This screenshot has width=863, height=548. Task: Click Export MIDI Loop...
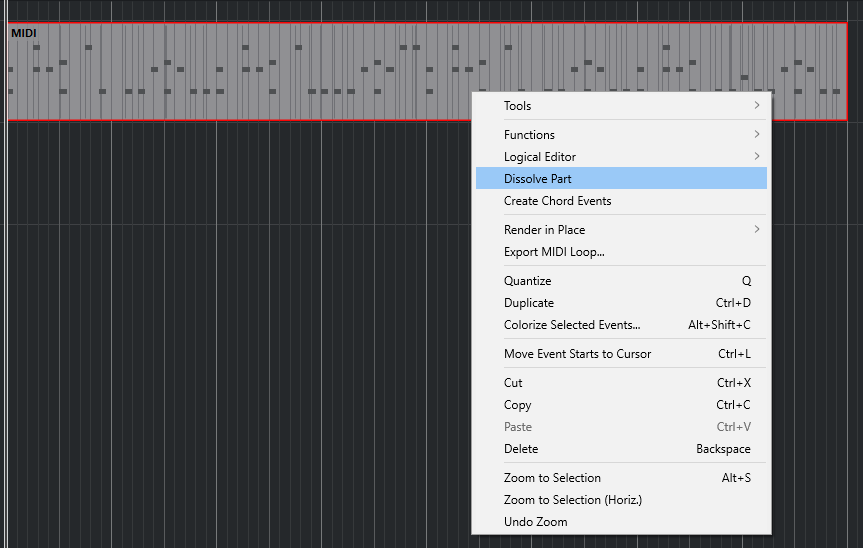tap(554, 252)
